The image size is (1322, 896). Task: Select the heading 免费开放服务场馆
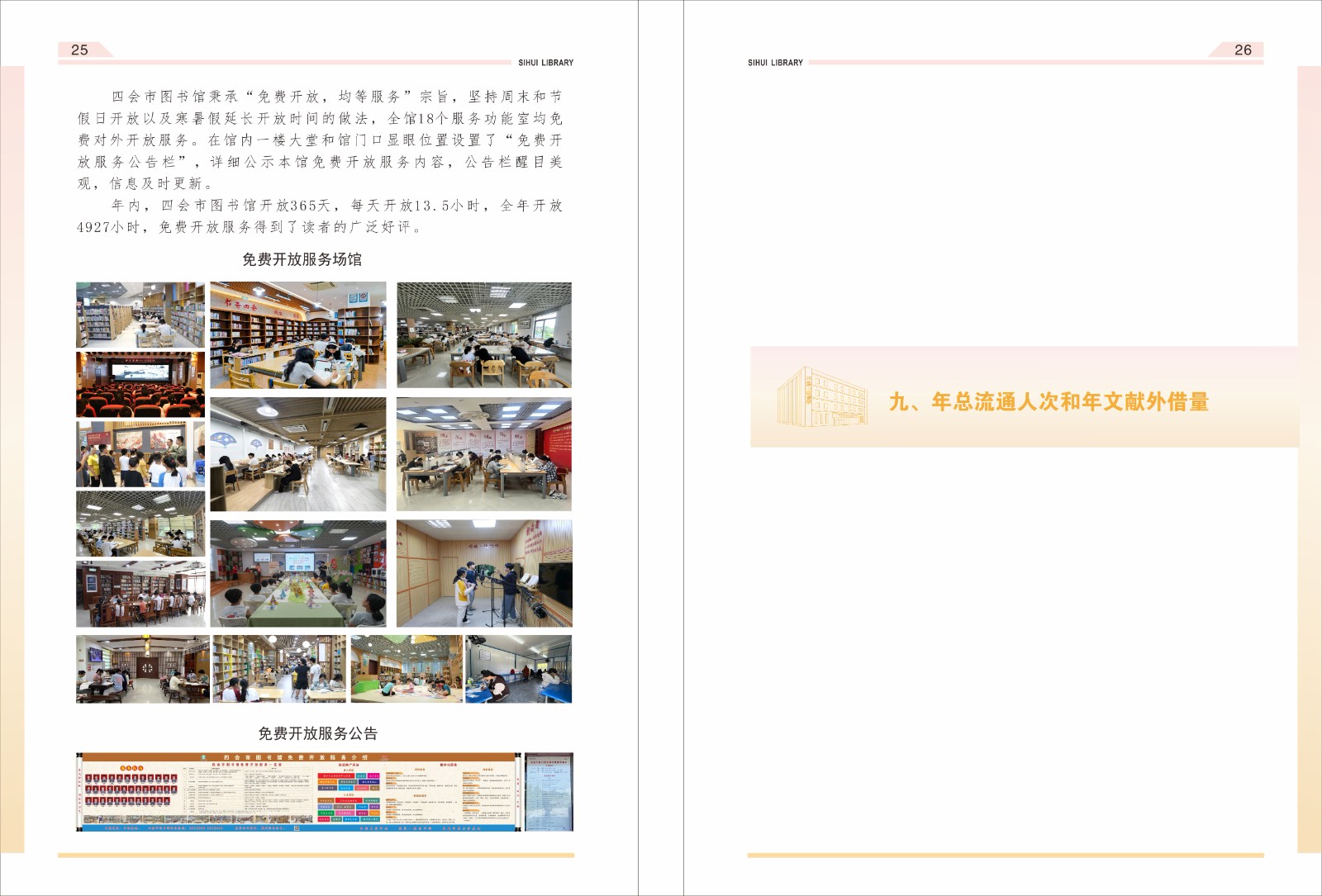click(302, 259)
